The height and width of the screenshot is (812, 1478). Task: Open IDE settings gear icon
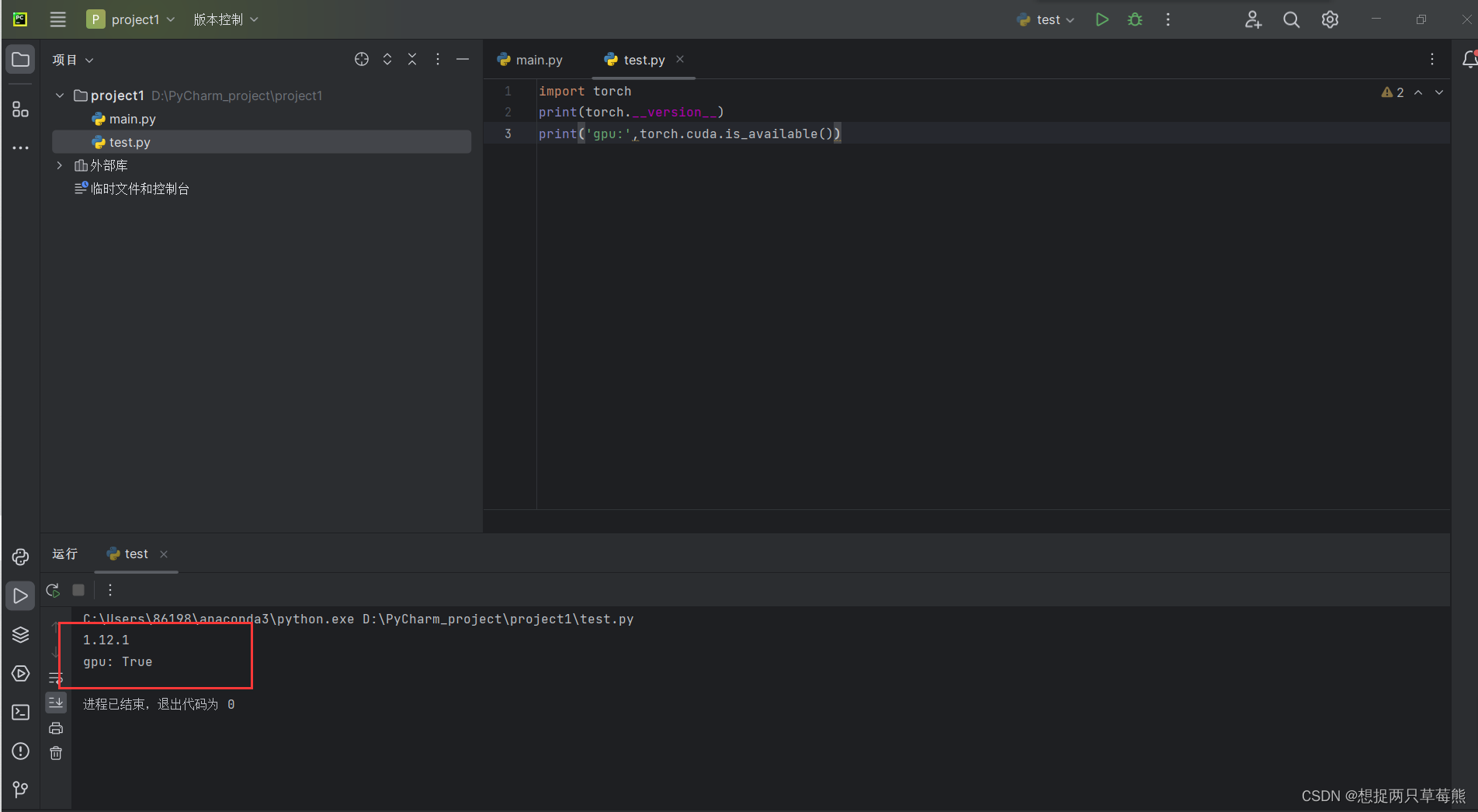pyautogui.click(x=1329, y=19)
